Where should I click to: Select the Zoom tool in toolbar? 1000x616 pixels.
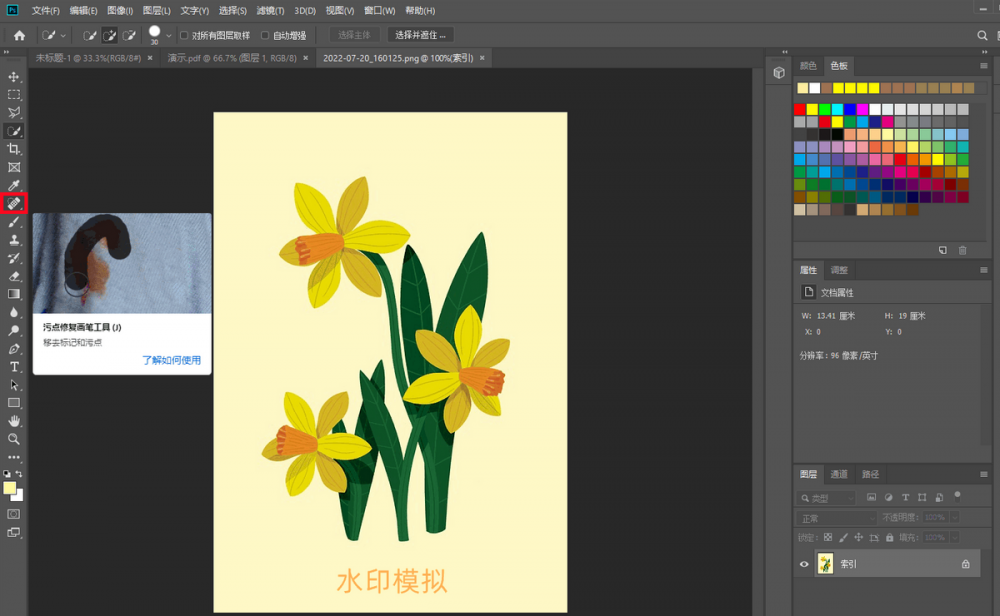[x=14, y=439]
